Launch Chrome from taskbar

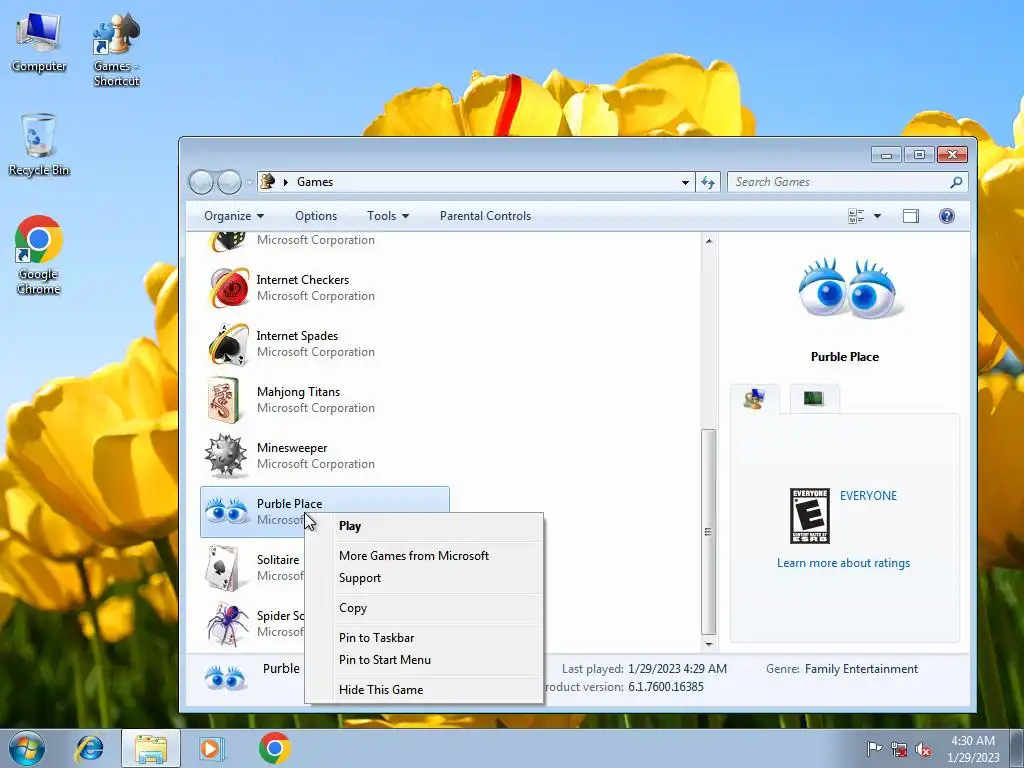274,748
